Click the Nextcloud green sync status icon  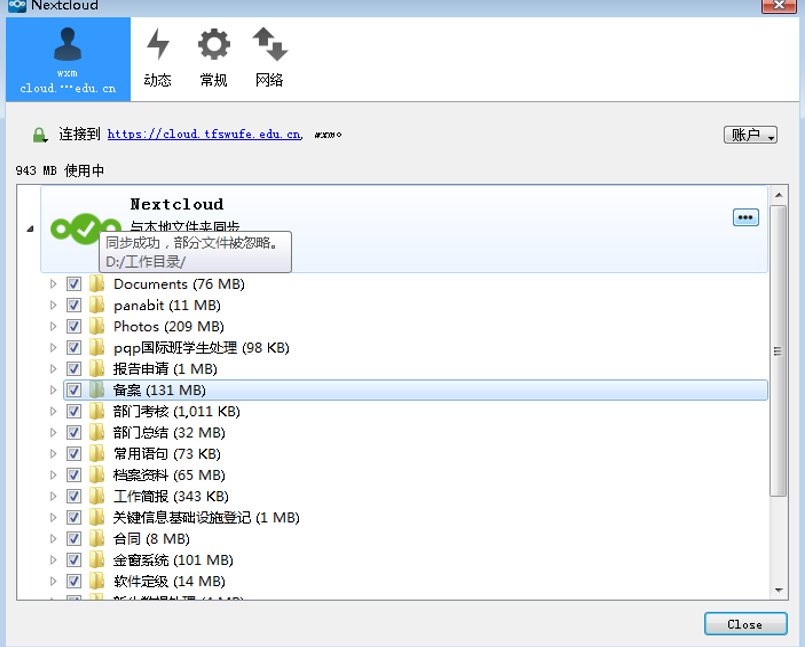[x=86, y=229]
